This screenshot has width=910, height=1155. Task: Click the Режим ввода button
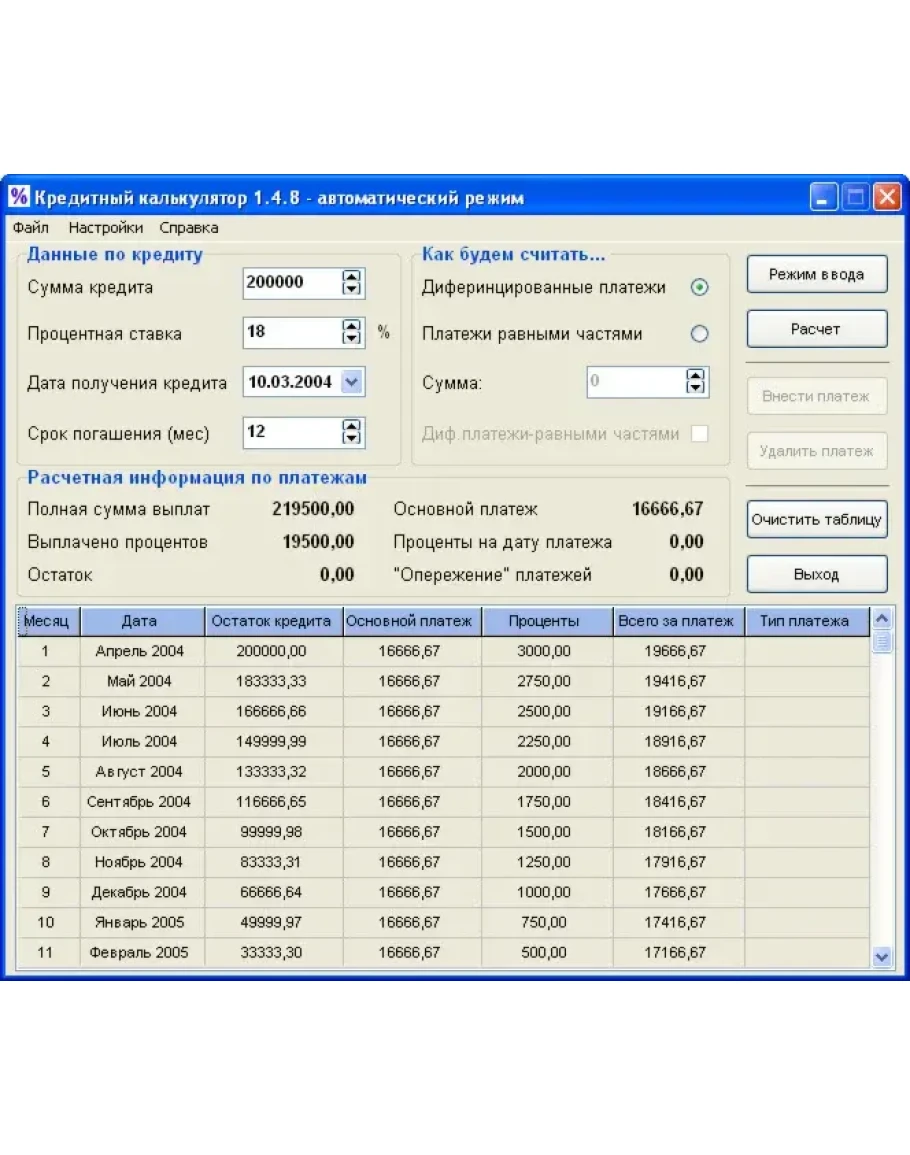[x=816, y=274]
